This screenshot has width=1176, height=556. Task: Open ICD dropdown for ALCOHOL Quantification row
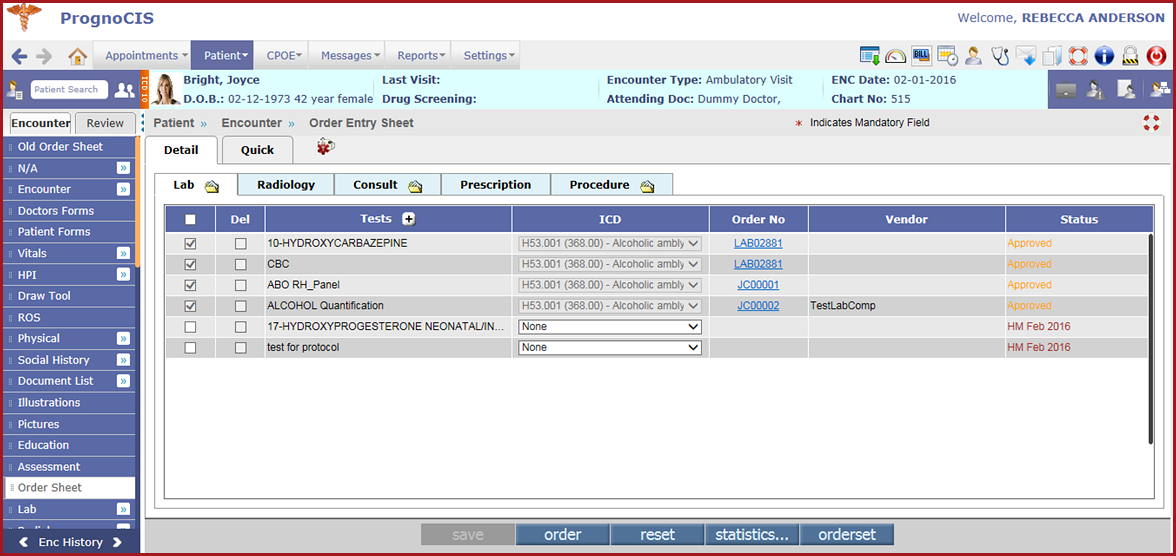point(610,305)
